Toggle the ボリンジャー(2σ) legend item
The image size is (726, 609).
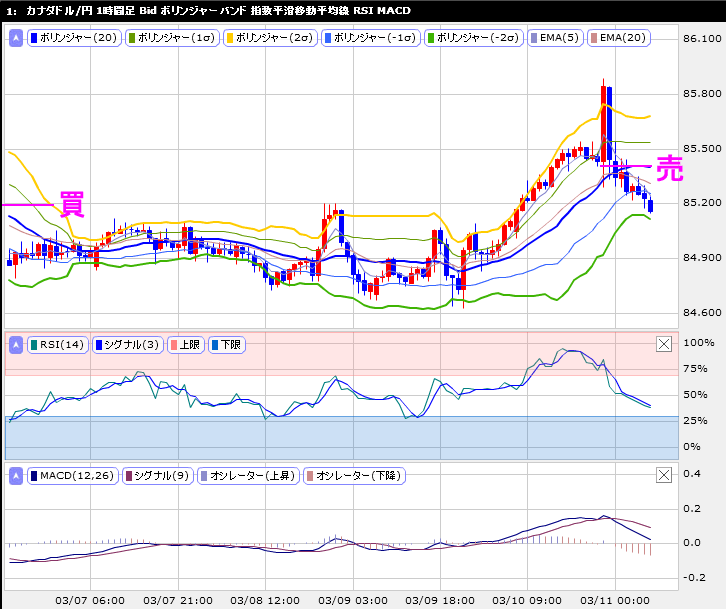click(272, 38)
